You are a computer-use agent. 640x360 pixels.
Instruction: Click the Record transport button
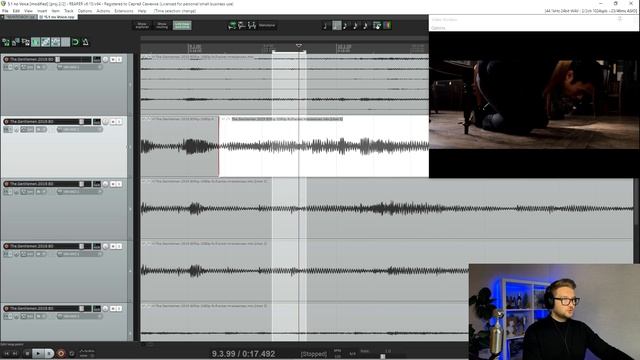61,353
